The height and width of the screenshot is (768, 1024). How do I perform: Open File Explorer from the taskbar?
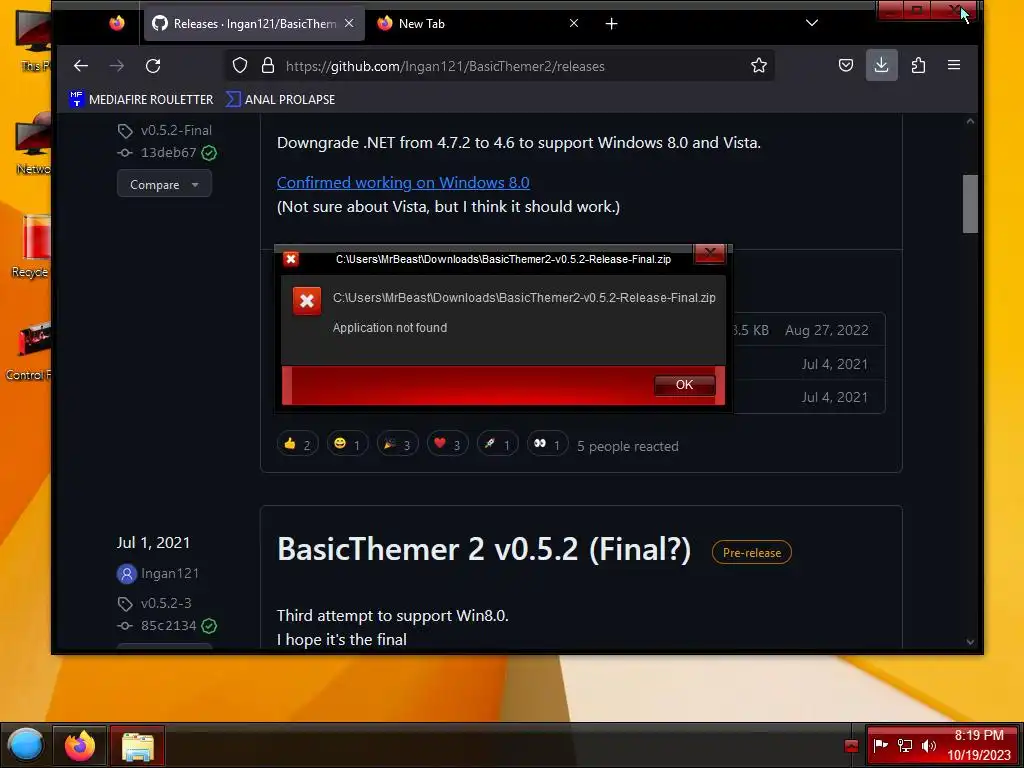click(x=137, y=745)
